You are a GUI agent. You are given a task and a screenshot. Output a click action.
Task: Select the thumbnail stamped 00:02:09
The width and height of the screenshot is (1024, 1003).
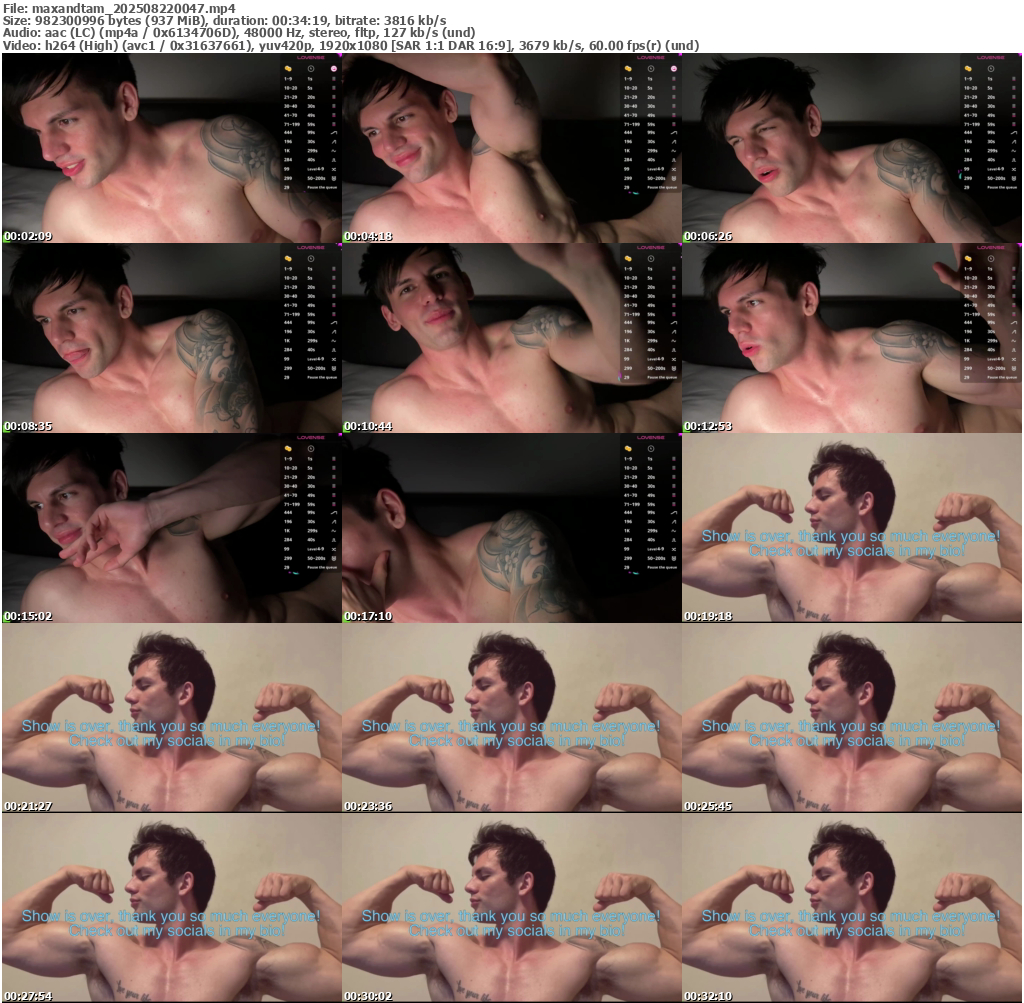pyautogui.click(x=171, y=148)
